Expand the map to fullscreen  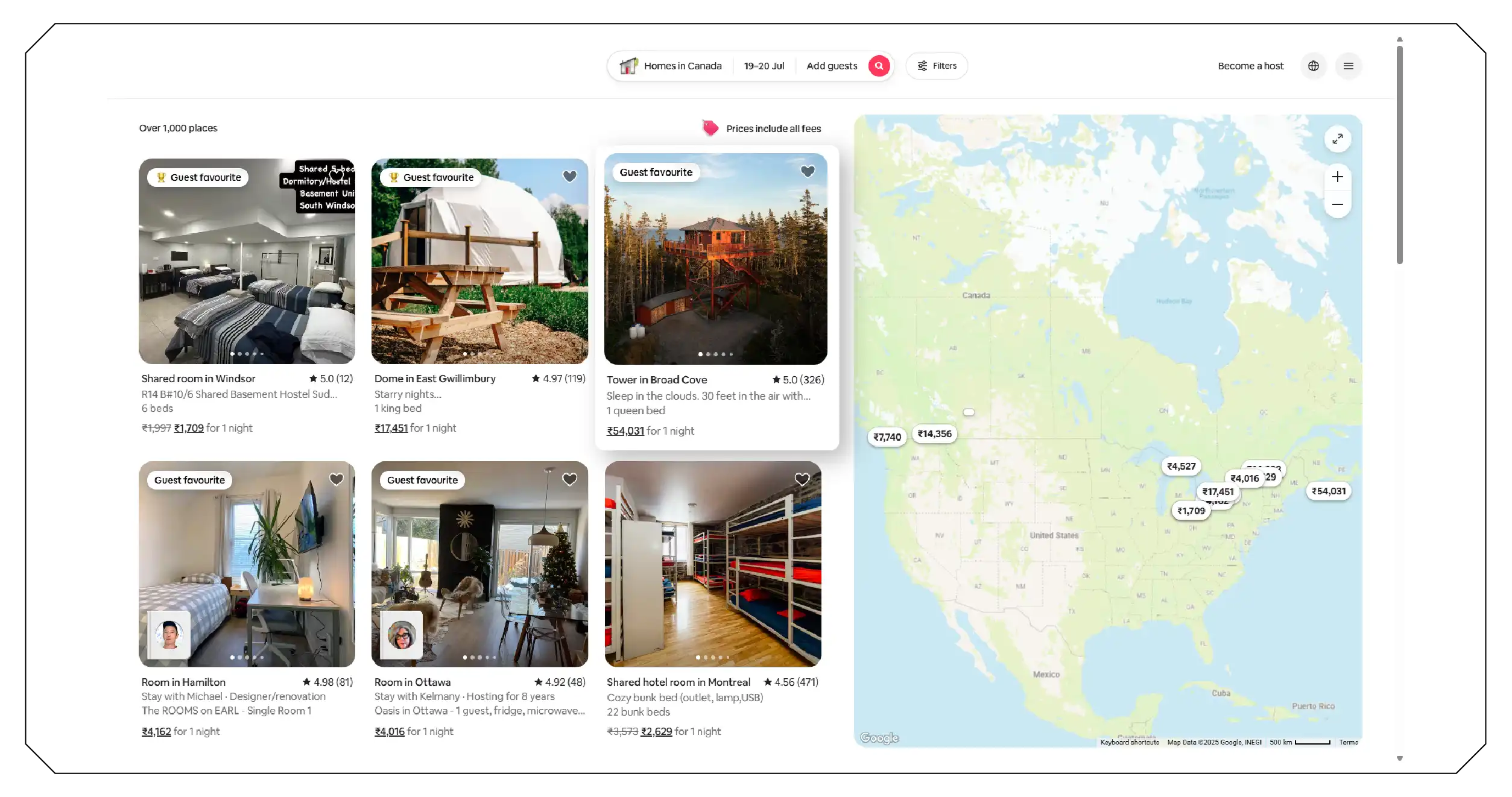click(1337, 139)
